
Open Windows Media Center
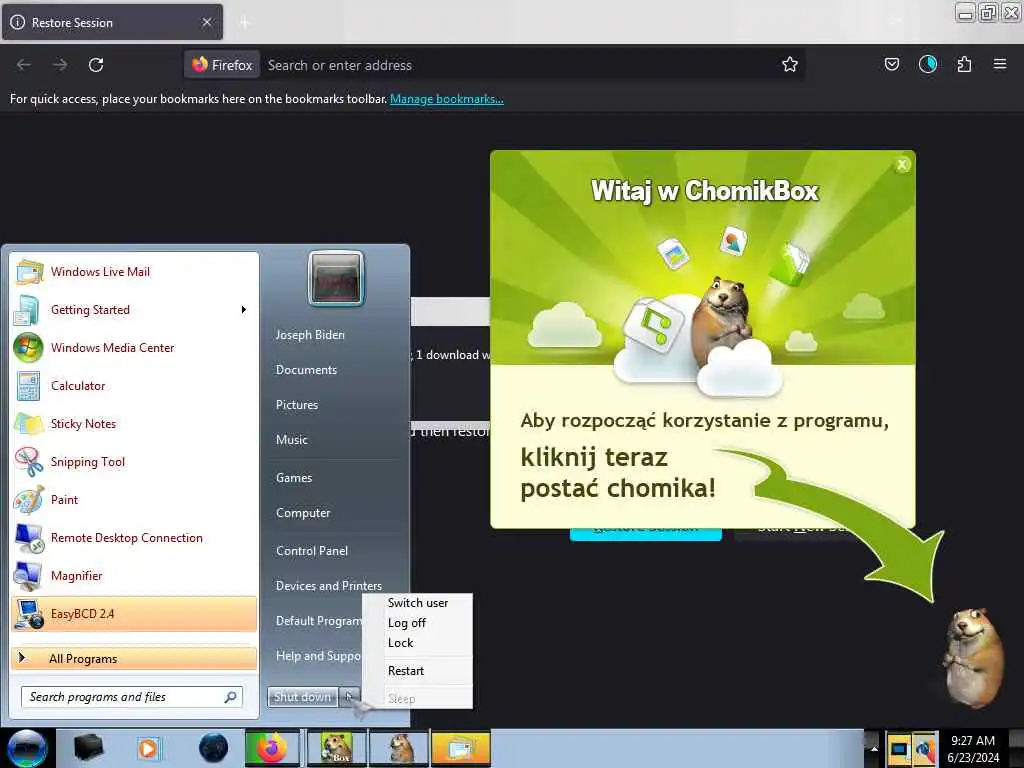point(134,347)
